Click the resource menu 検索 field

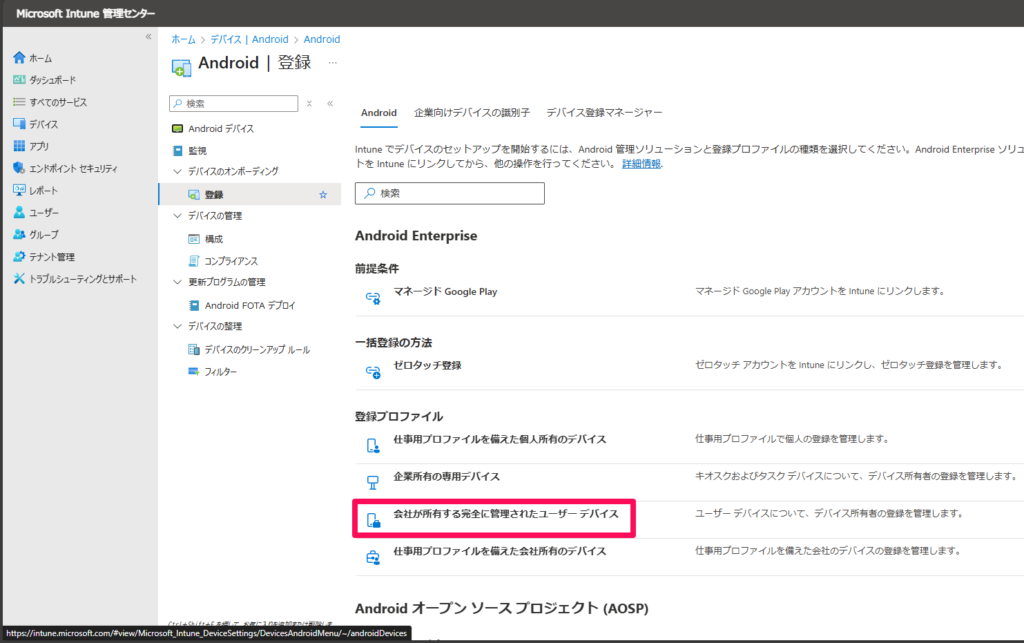(x=233, y=103)
